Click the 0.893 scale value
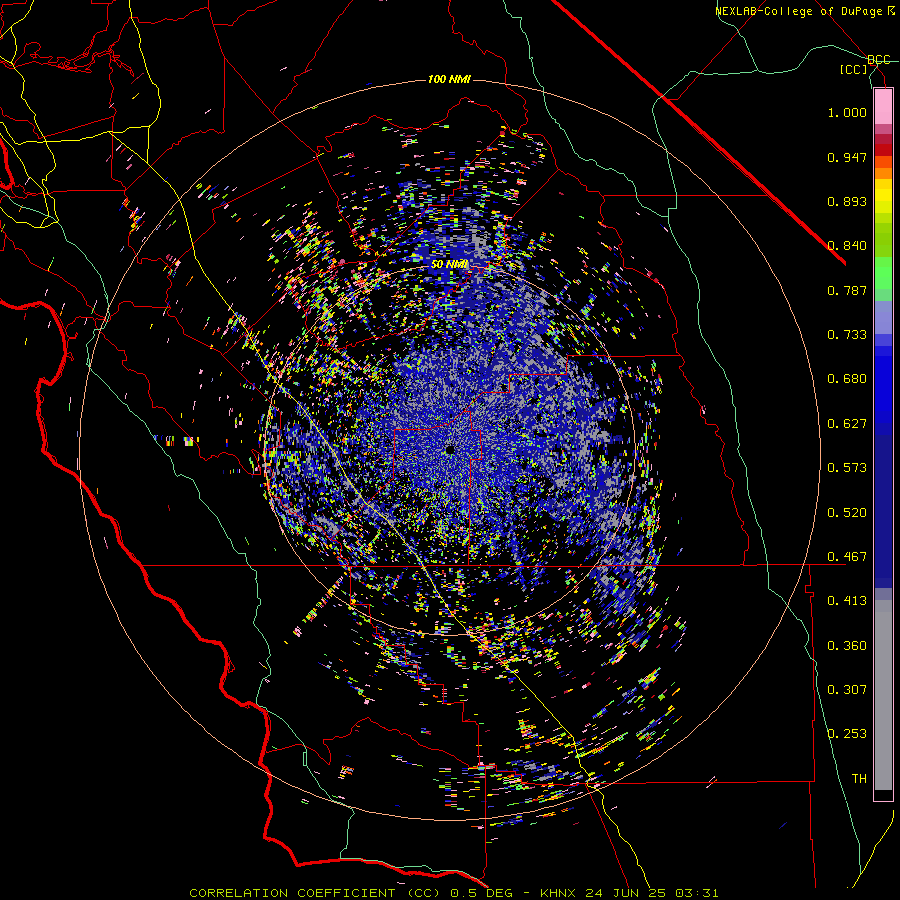900x900 pixels. coord(847,201)
